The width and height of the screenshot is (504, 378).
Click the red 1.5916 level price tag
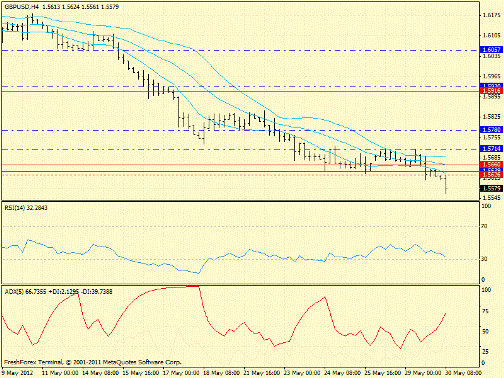tap(491, 91)
